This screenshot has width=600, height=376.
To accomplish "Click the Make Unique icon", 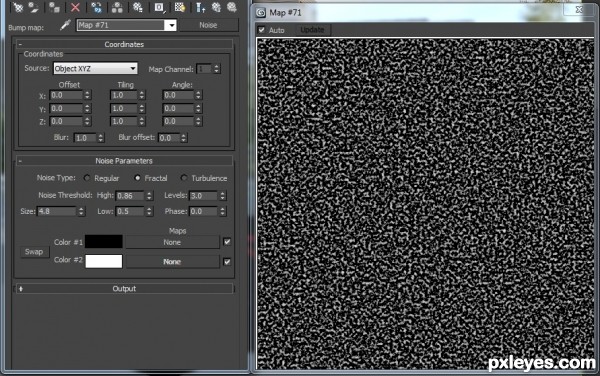I will point(117,7).
